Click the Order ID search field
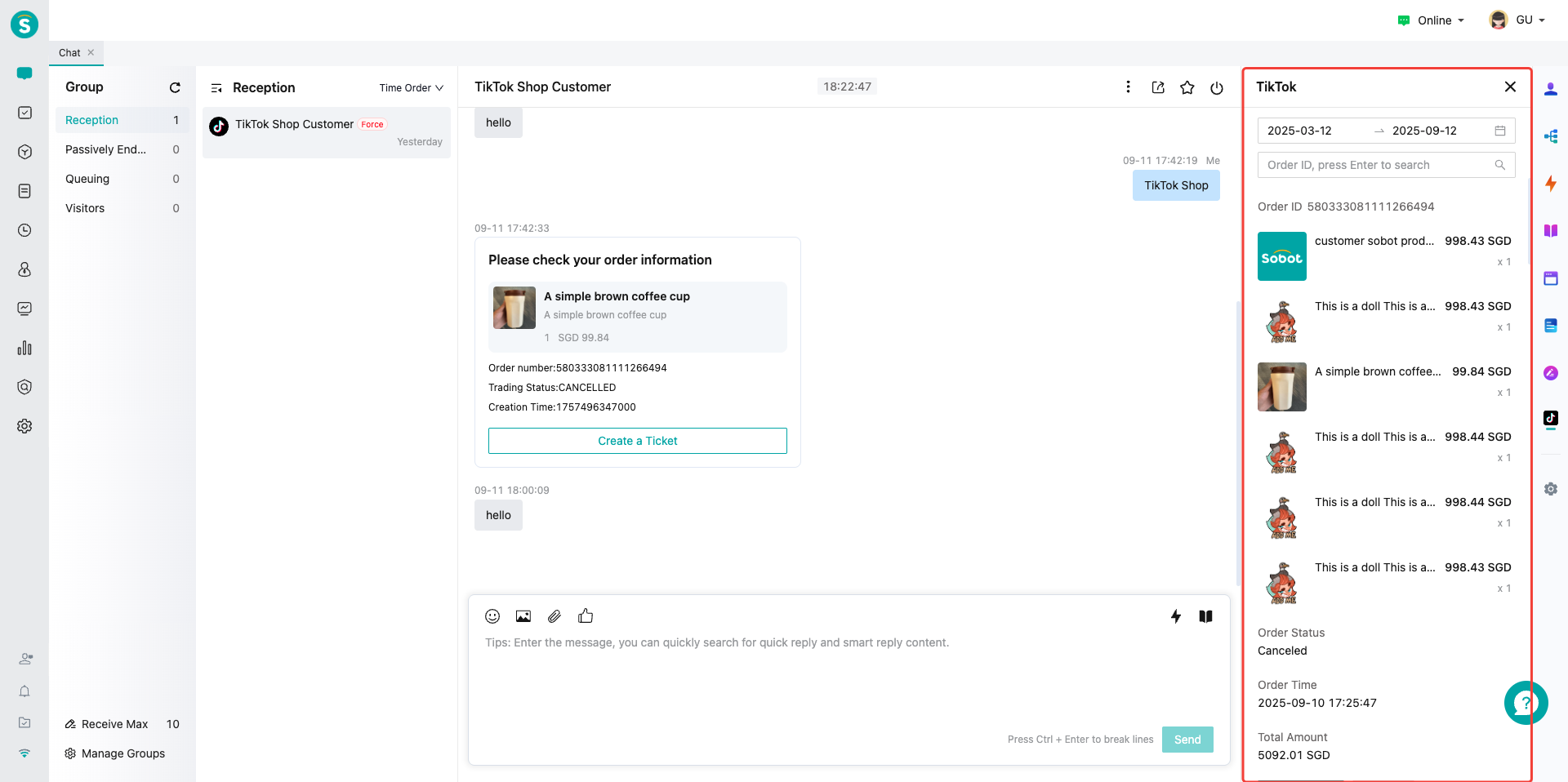The width and height of the screenshot is (1568, 782). 1377,165
